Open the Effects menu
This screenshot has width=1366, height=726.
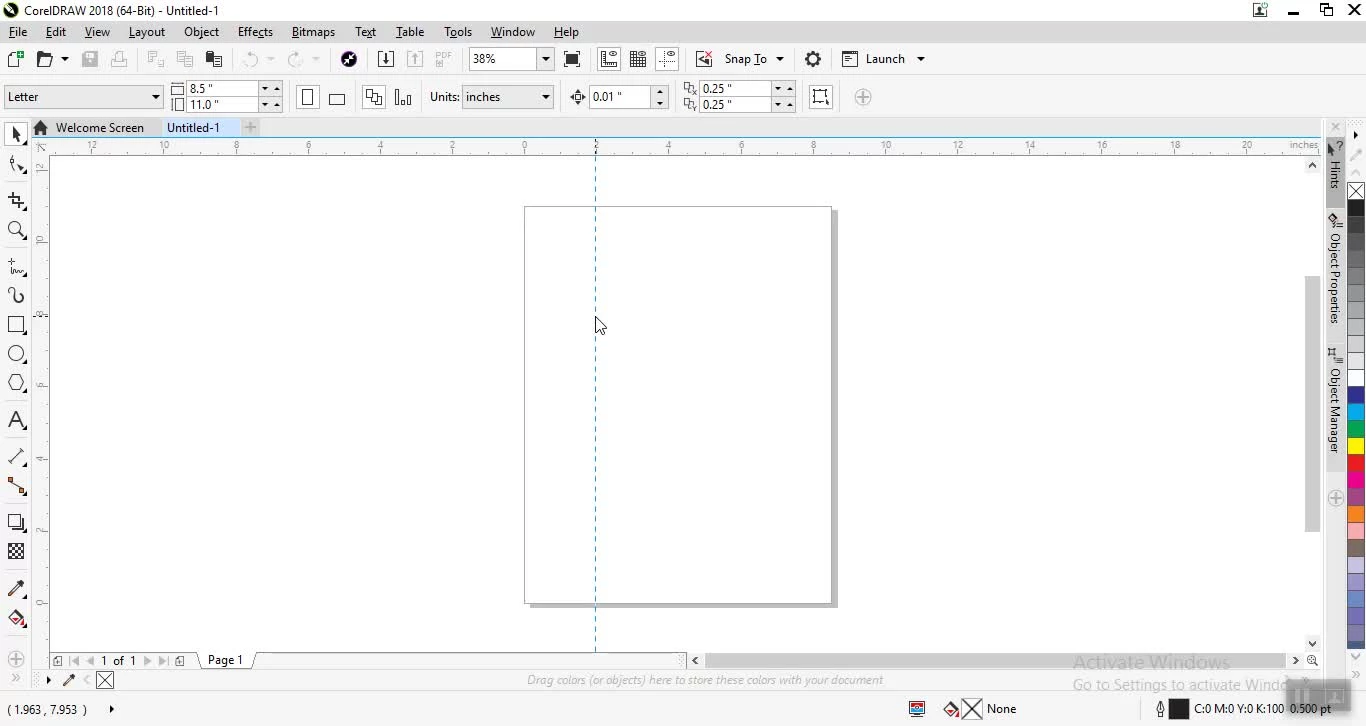click(x=255, y=32)
